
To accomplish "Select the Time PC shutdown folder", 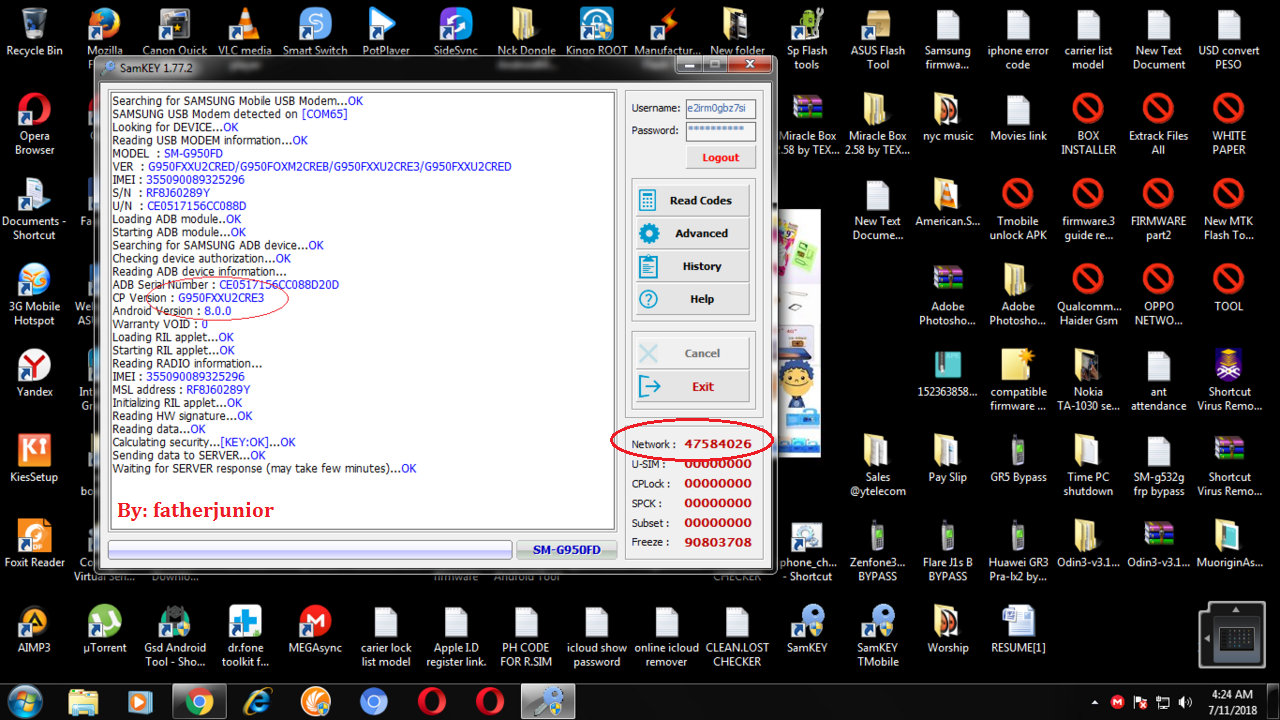I will (1088, 465).
